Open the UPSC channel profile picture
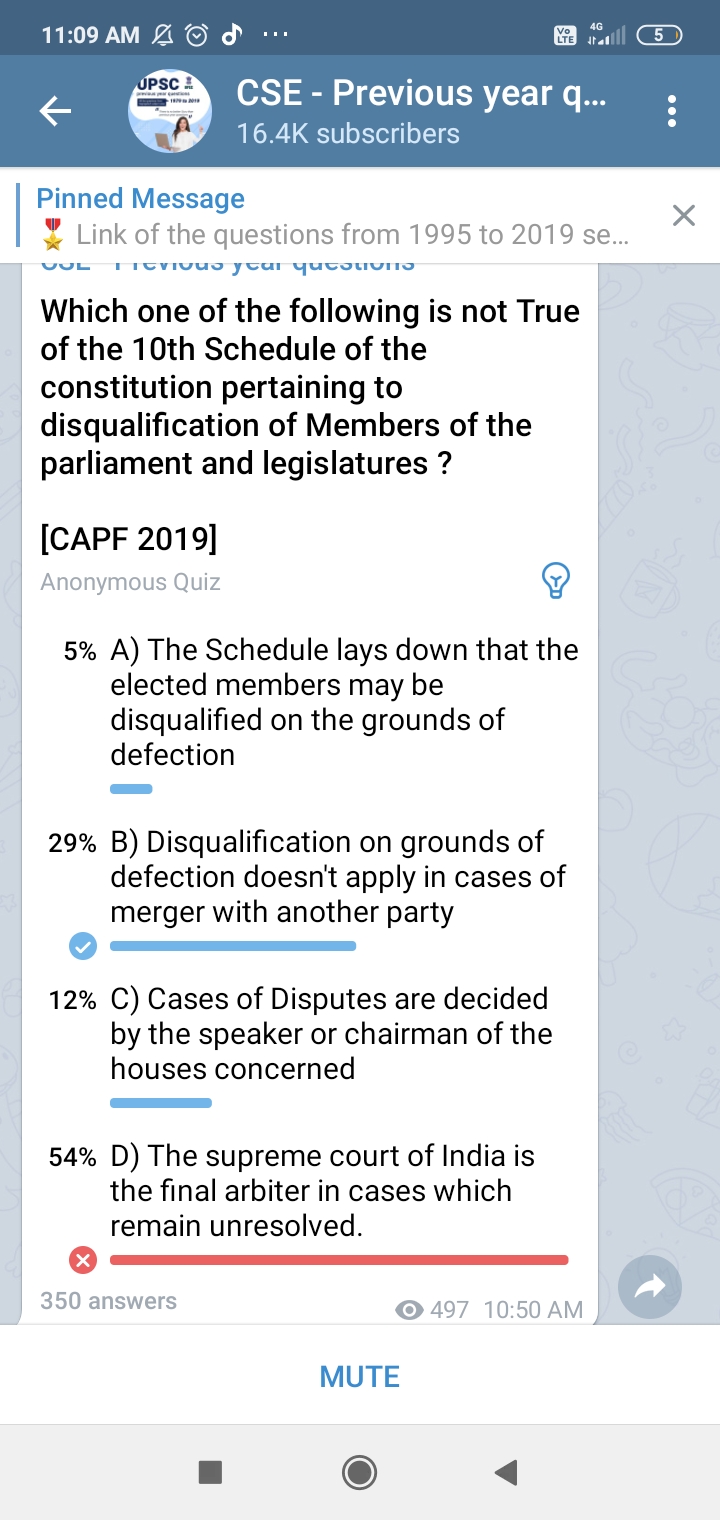Screen dimensions: 720x1520 169,112
